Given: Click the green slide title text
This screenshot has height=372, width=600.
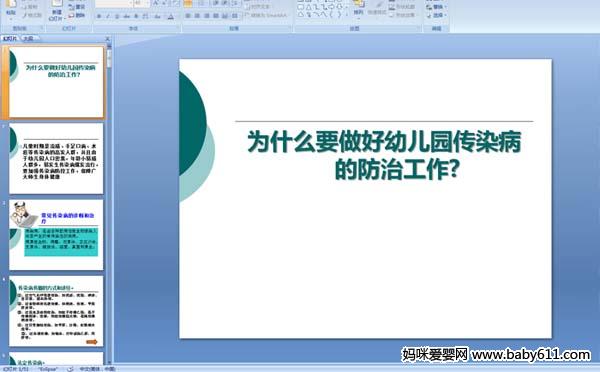Looking at the screenshot, I should click(x=385, y=155).
